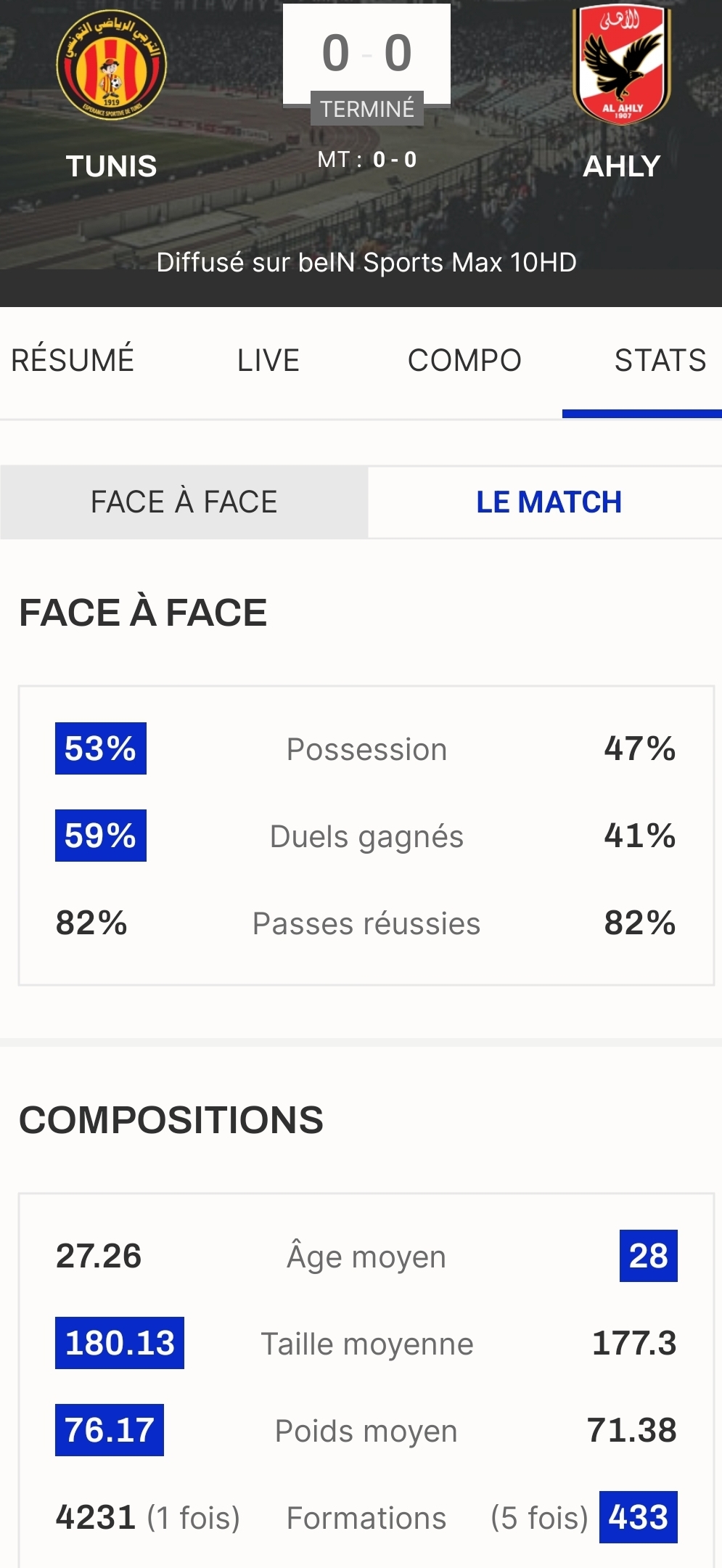Tap the 0 - 0 score box
Screen dimensions: 722x1568
click(x=366, y=54)
